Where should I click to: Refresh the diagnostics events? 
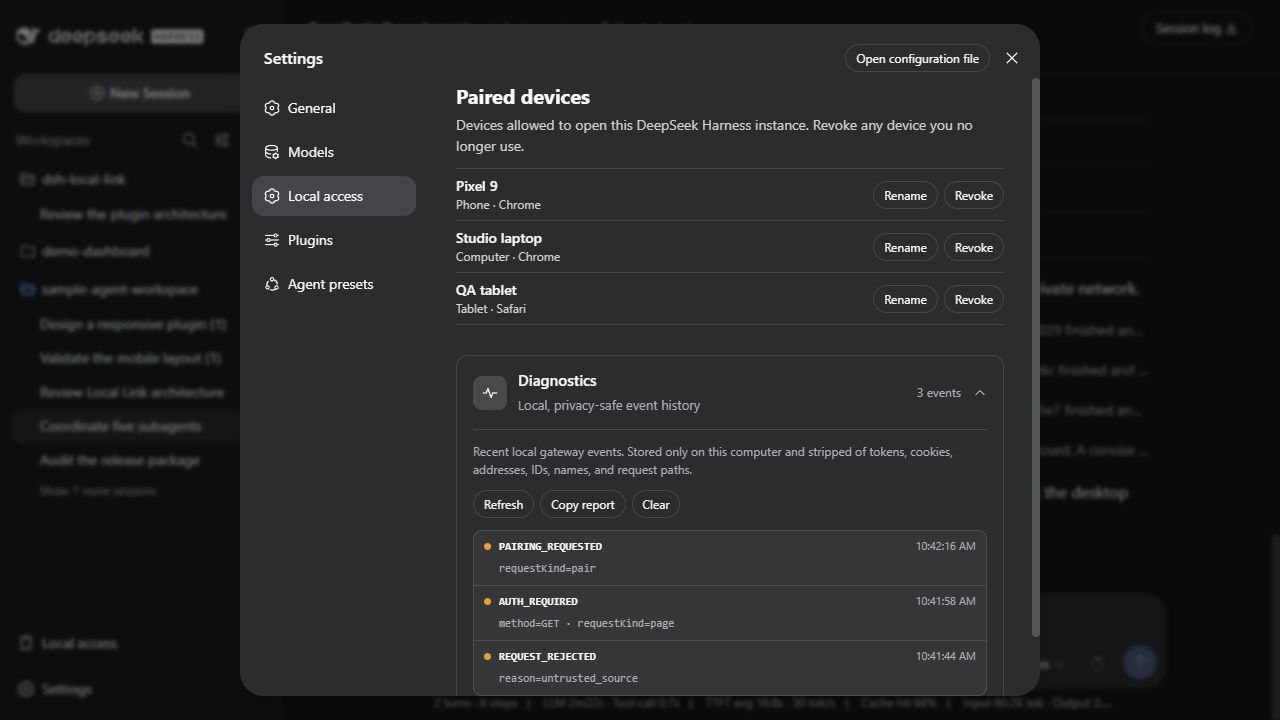click(x=503, y=504)
